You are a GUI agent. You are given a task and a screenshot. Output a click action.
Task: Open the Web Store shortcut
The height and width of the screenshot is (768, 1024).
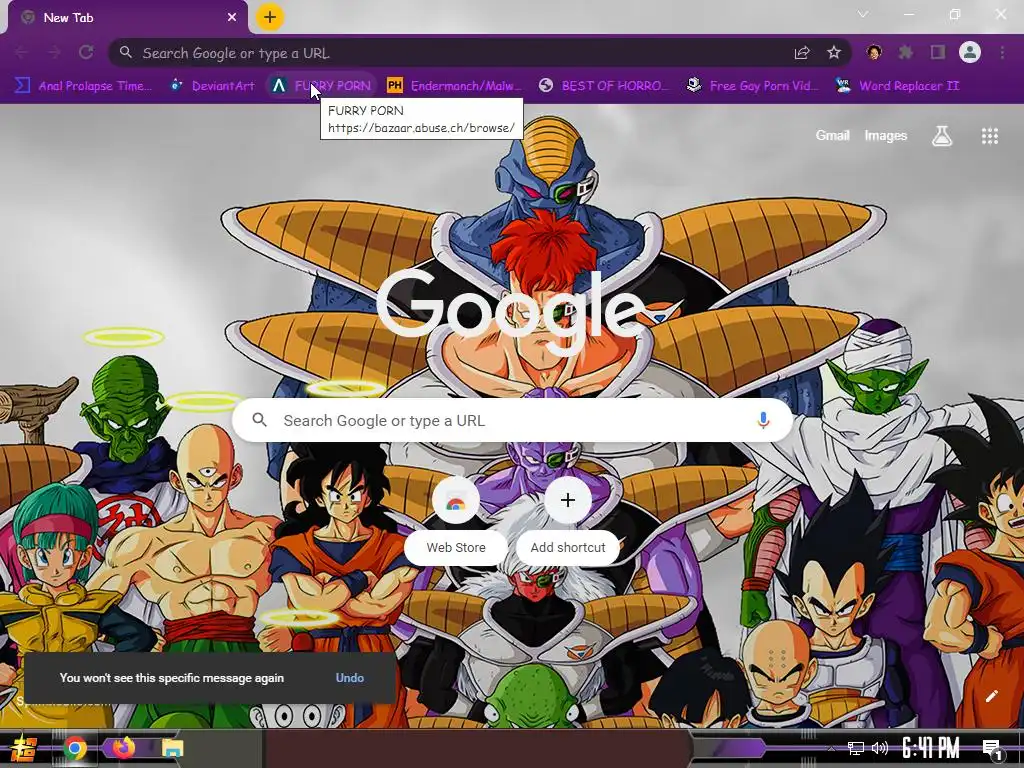click(x=456, y=519)
